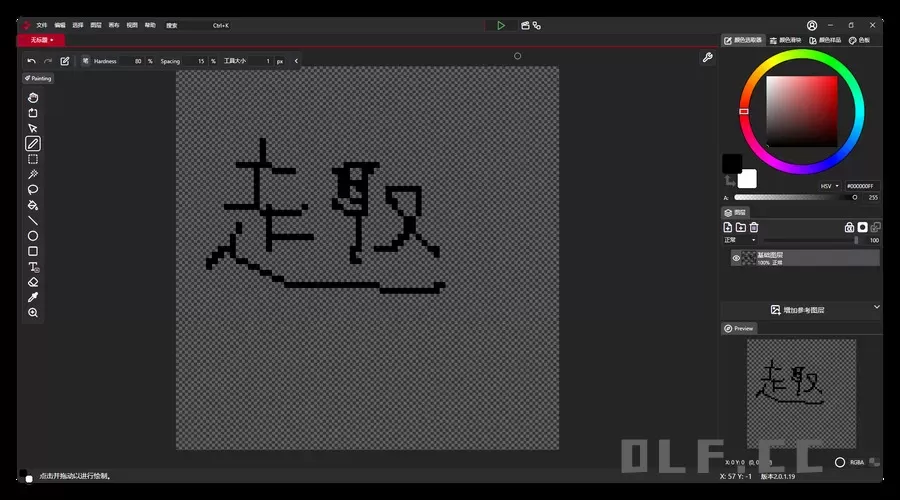Open the 文件 menu
The image size is (900, 500).
42,25
